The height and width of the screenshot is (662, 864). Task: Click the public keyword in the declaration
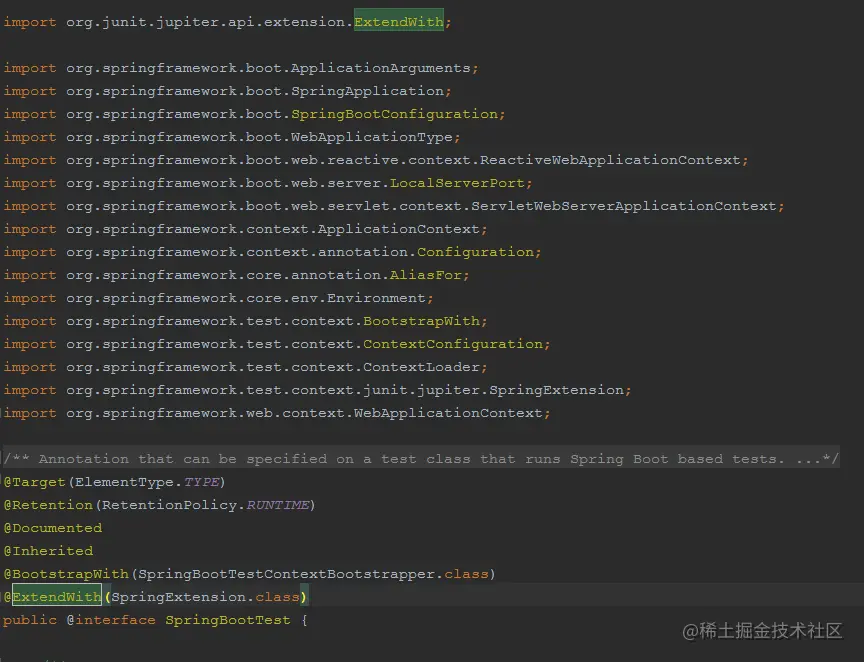(30, 620)
